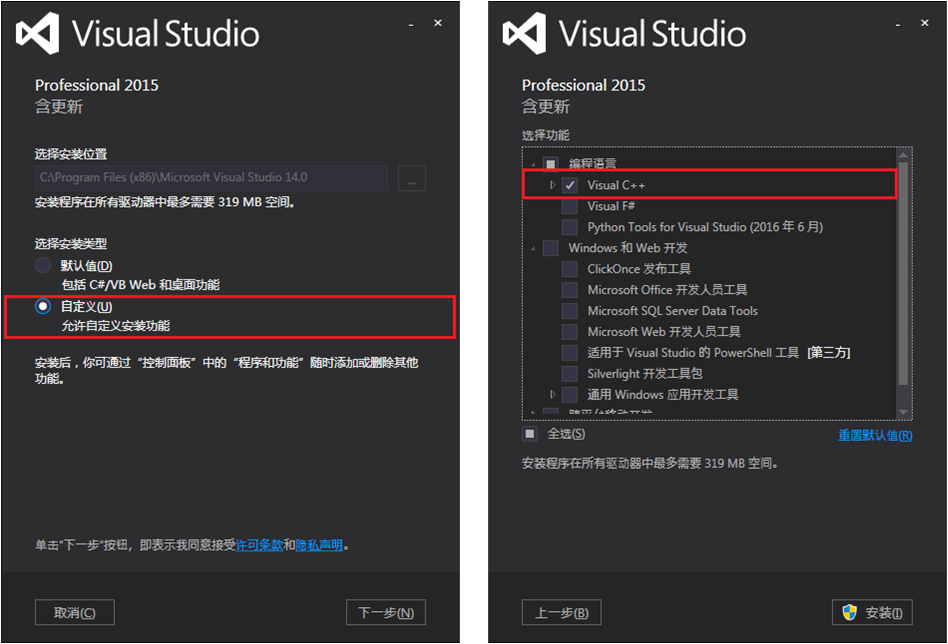Check Python Tools for Visual Studio
The height and width of the screenshot is (644, 948).
[x=570, y=227]
